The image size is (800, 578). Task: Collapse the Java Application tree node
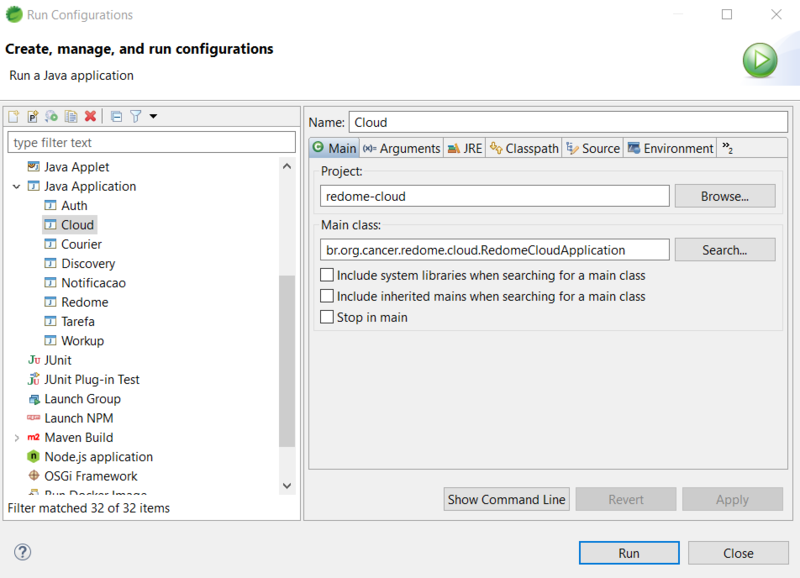[17, 186]
